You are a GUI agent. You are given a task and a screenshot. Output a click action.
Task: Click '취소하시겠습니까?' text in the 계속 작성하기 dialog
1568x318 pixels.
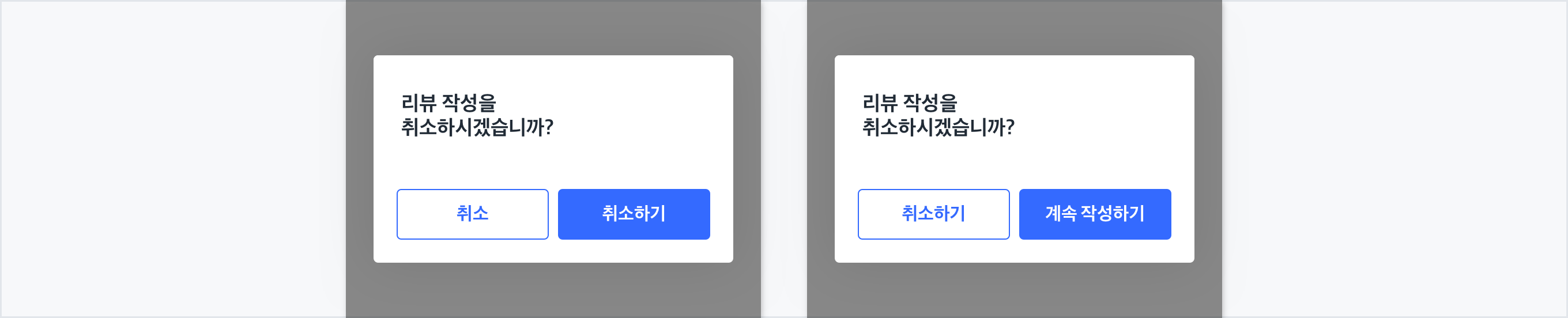click(937, 127)
